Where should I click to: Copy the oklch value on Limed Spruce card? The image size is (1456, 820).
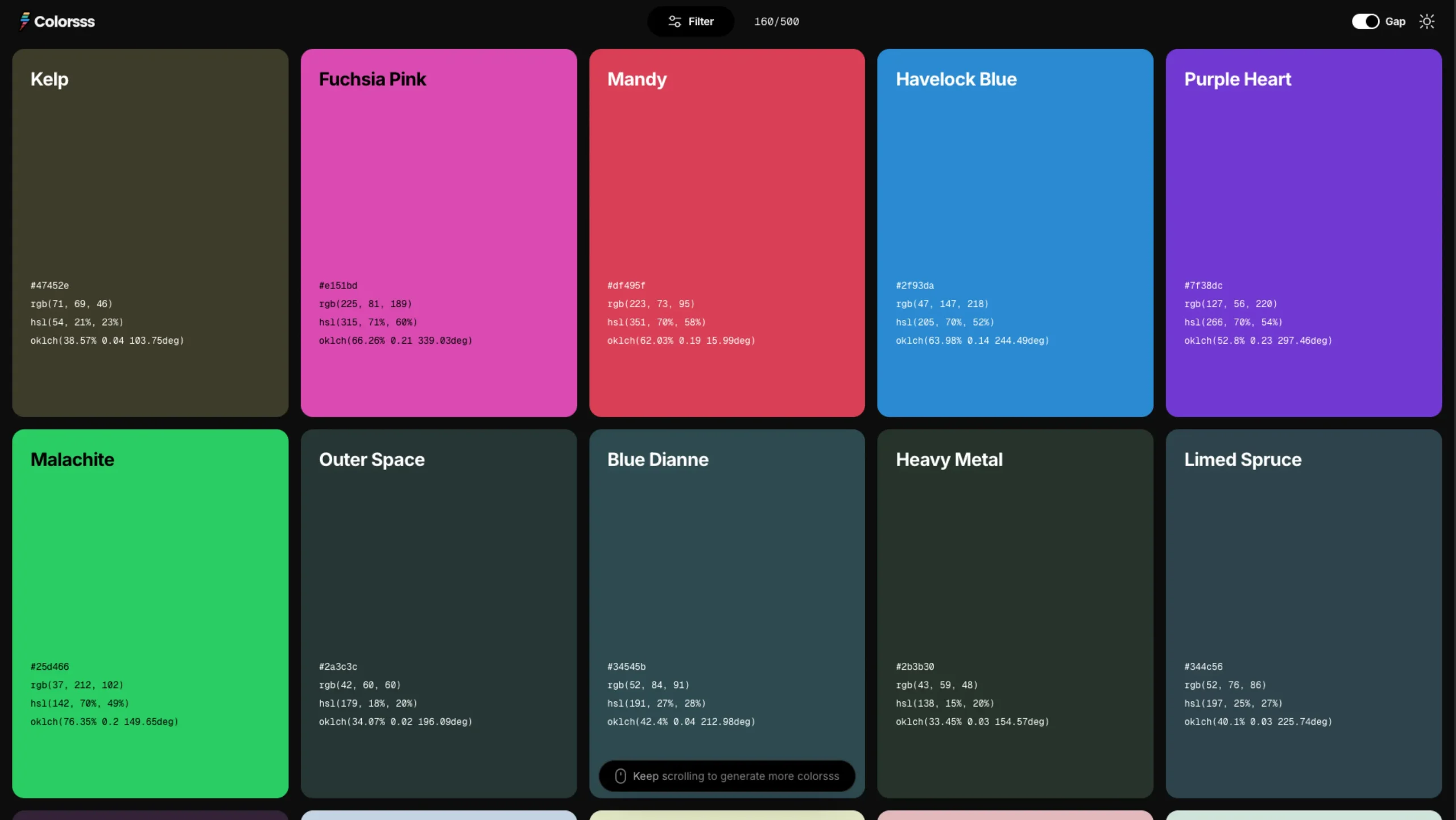pos(1258,722)
